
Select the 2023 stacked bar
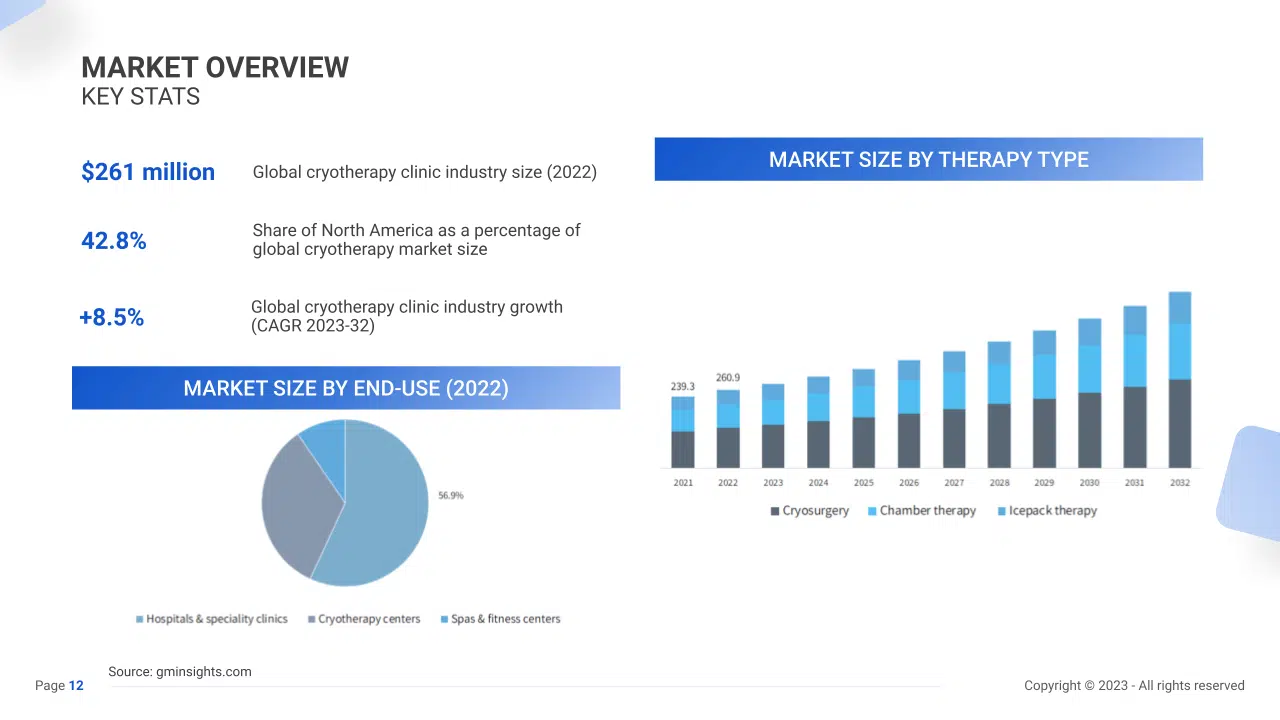[773, 426]
